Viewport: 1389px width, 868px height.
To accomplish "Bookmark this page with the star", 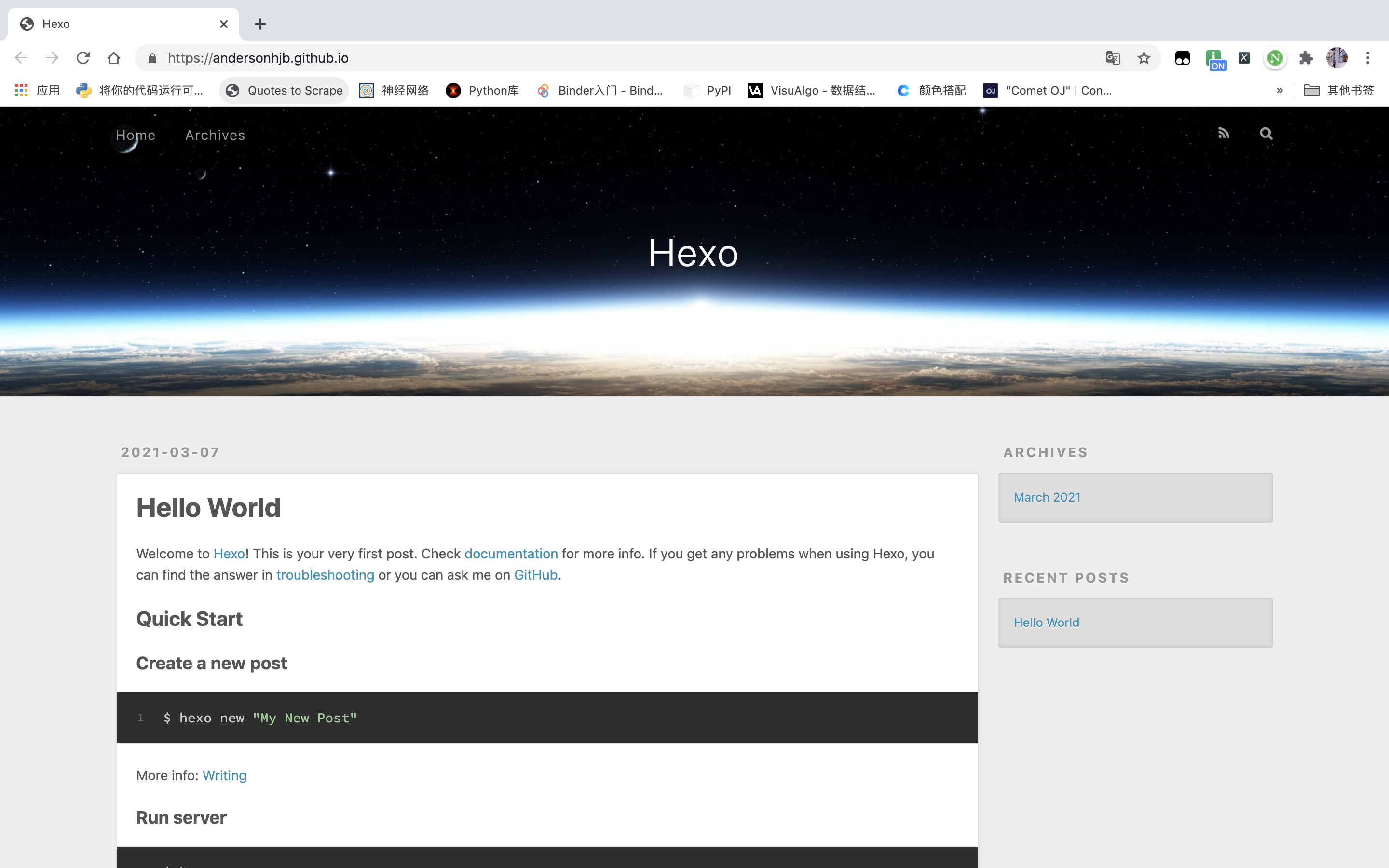I will click(1144, 58).
